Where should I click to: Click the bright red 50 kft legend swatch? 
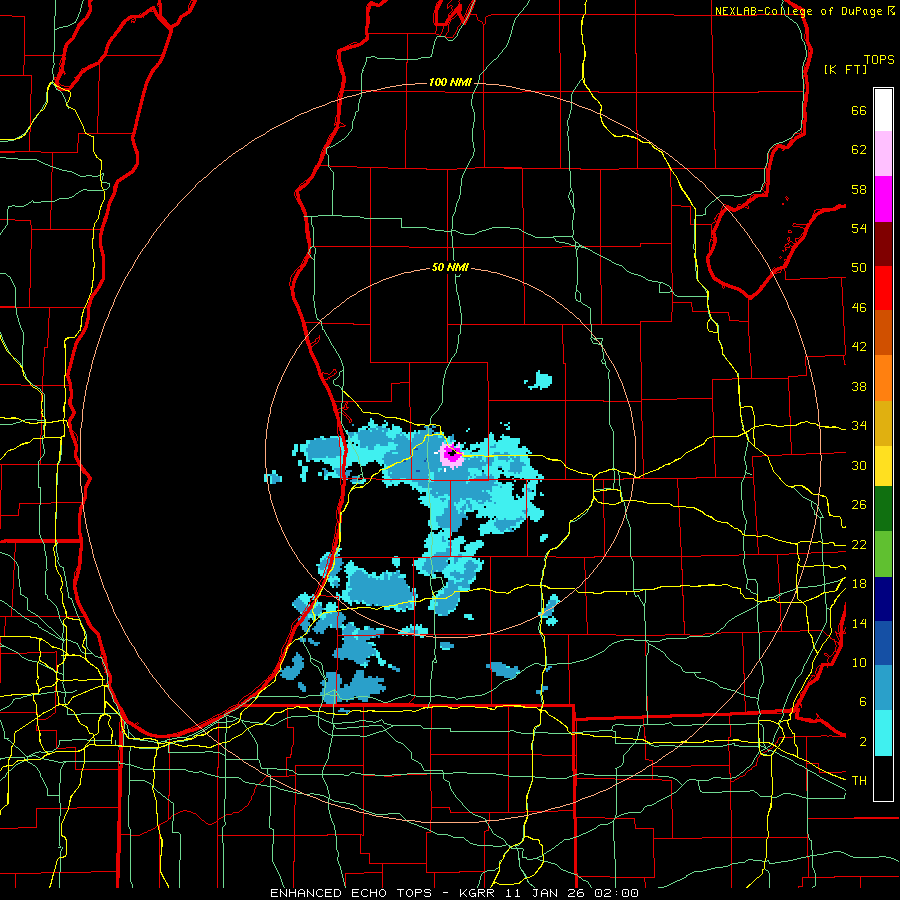click(x=883, y=288)
